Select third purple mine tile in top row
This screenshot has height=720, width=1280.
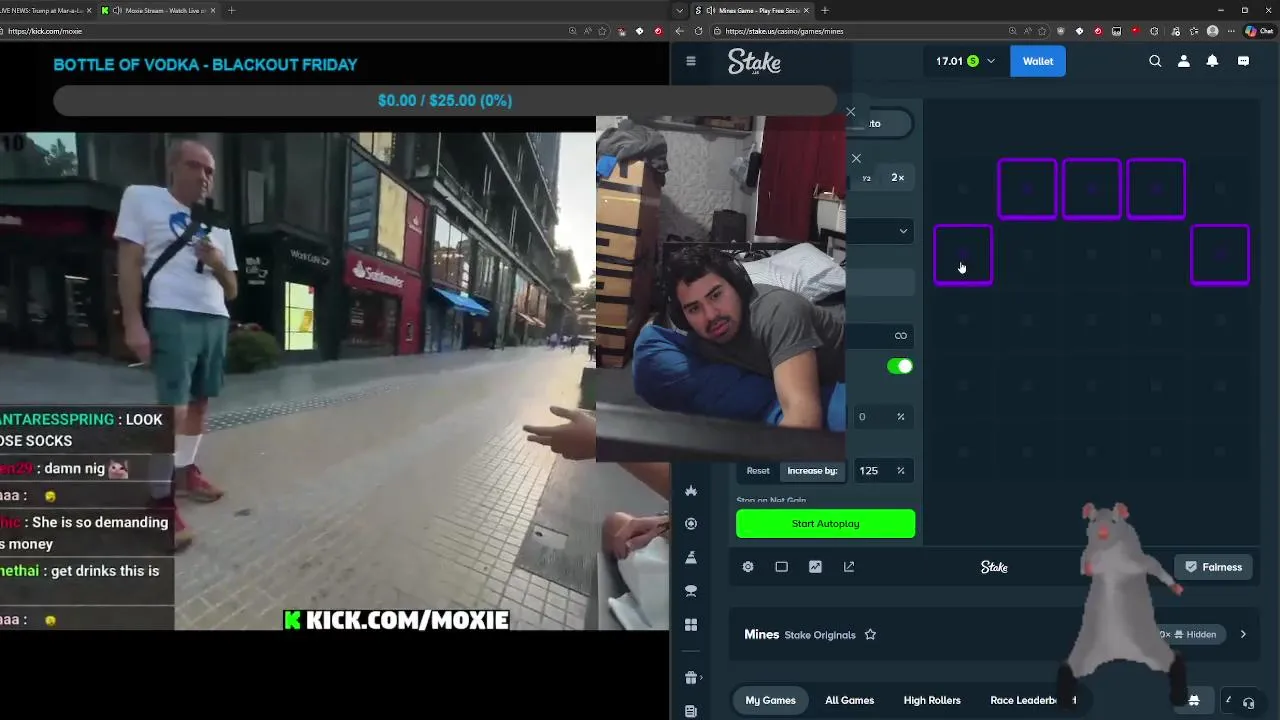(x=1156, y=189)
